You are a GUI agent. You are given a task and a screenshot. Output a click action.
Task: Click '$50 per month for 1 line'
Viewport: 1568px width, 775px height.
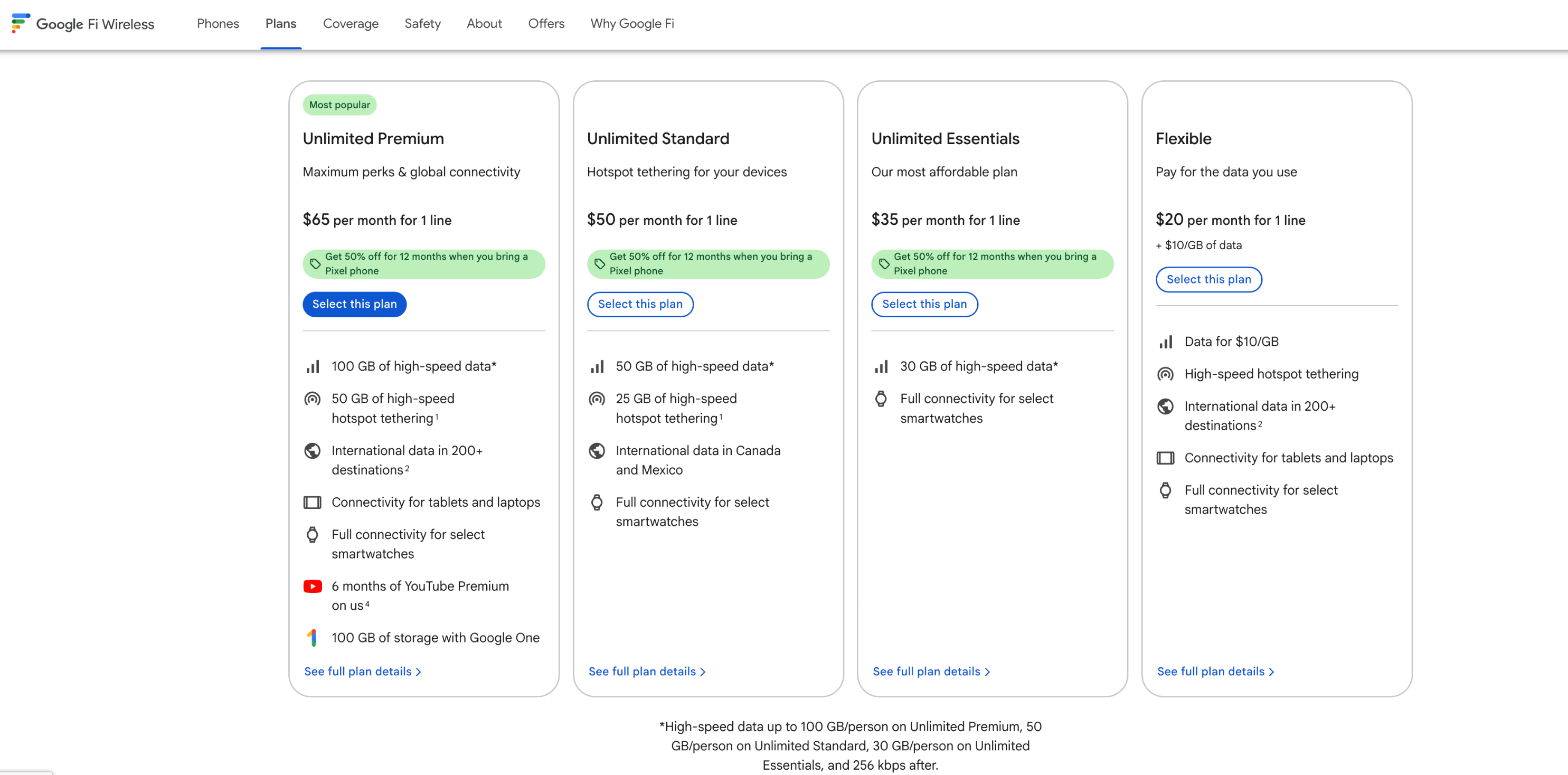tap(662, 220)
